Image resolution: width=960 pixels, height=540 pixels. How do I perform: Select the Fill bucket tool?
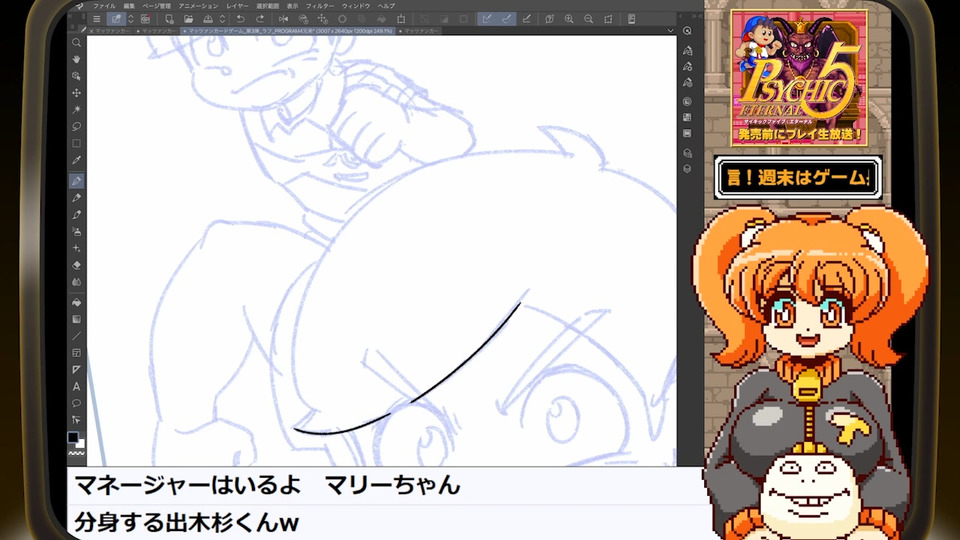77,302
